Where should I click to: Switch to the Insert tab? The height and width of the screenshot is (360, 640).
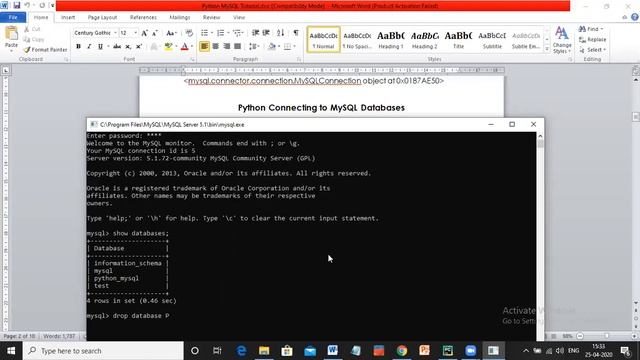(x=68, y=17)
